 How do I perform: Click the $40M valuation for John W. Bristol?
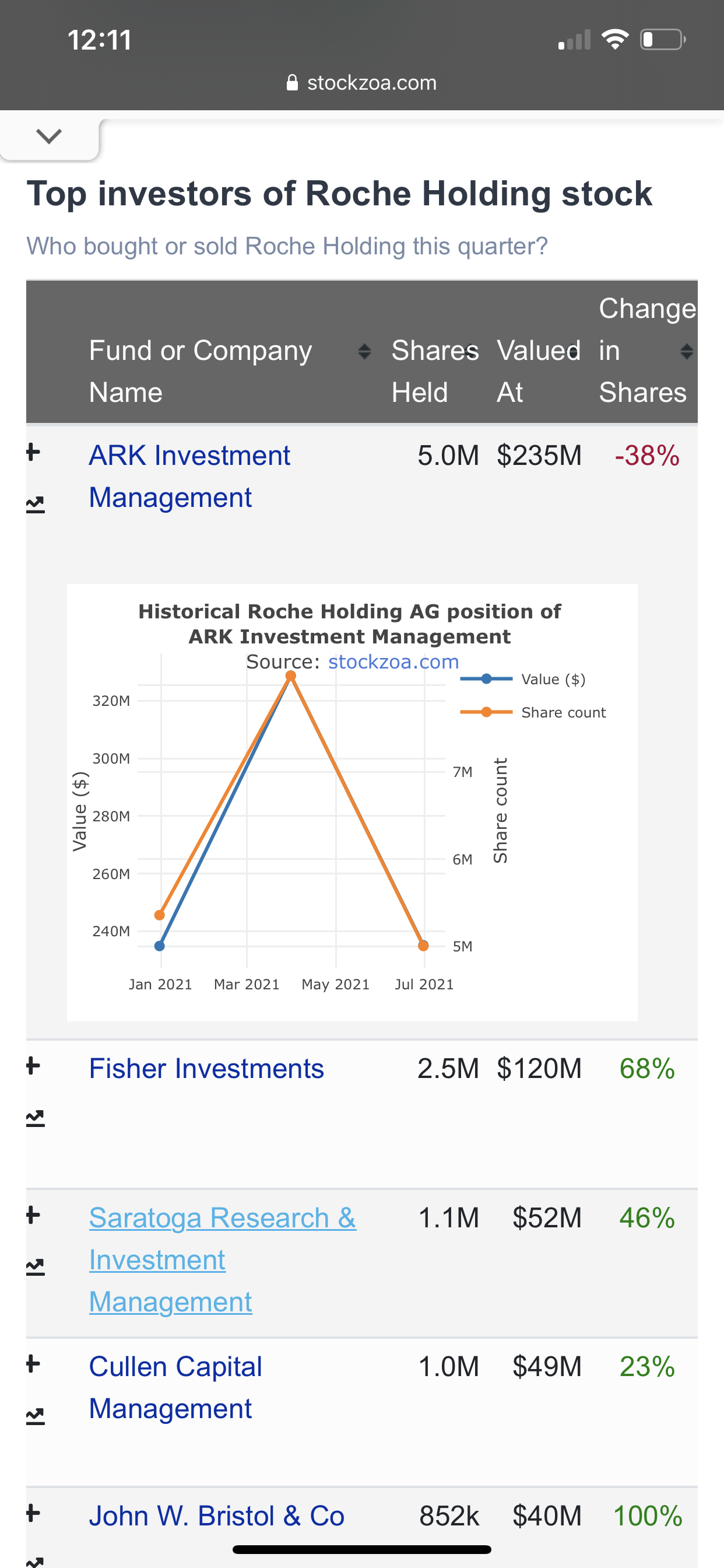[x=547, y=1516]
